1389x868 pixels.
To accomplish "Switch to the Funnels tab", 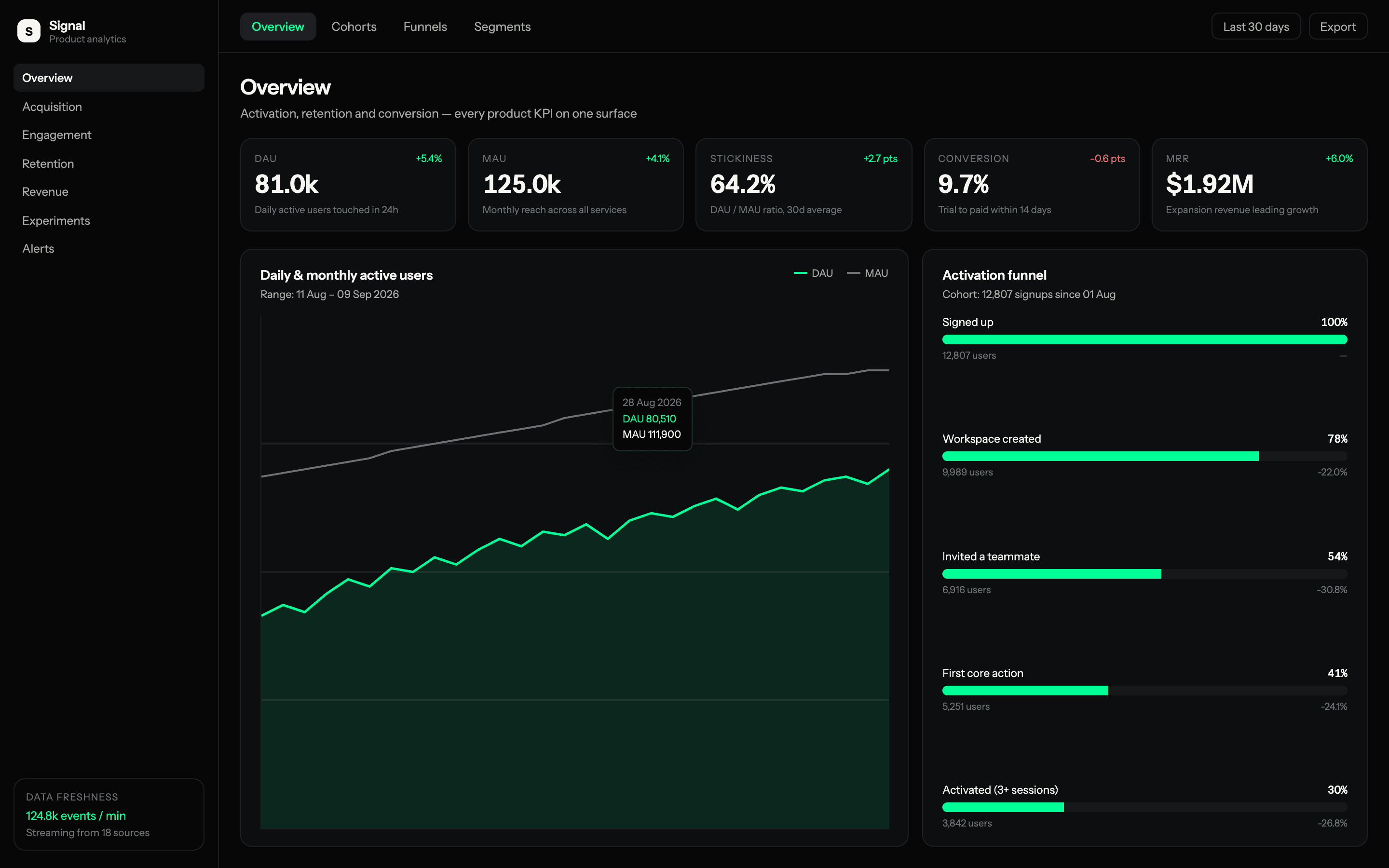I will coord(425,27).
